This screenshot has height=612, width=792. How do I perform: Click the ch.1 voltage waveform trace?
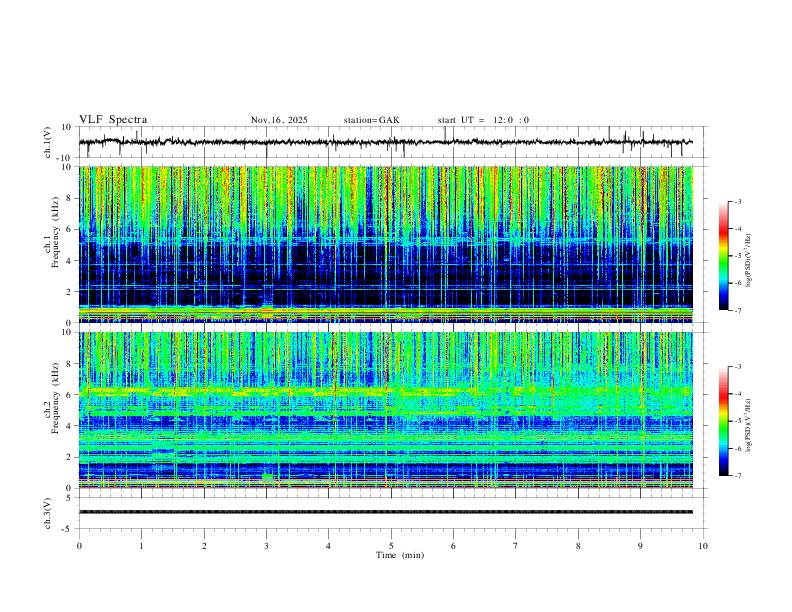click(x=385, y=142)
